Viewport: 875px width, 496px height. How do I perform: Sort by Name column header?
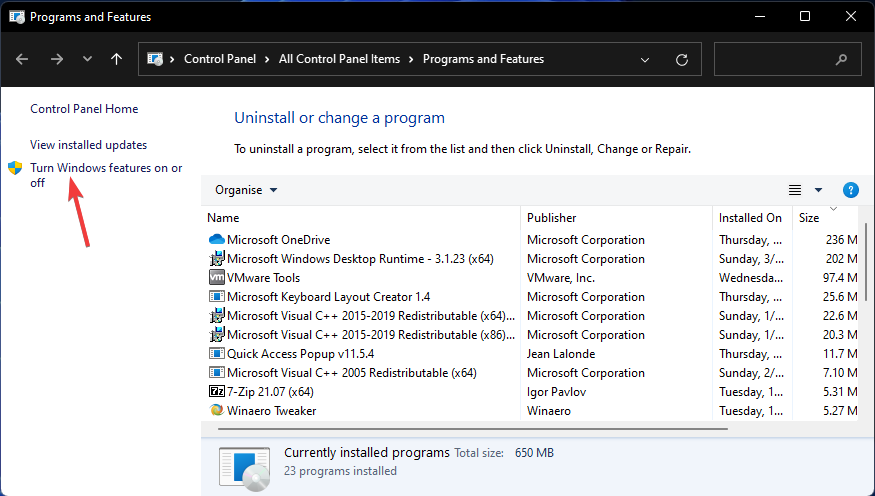[223, 218]
